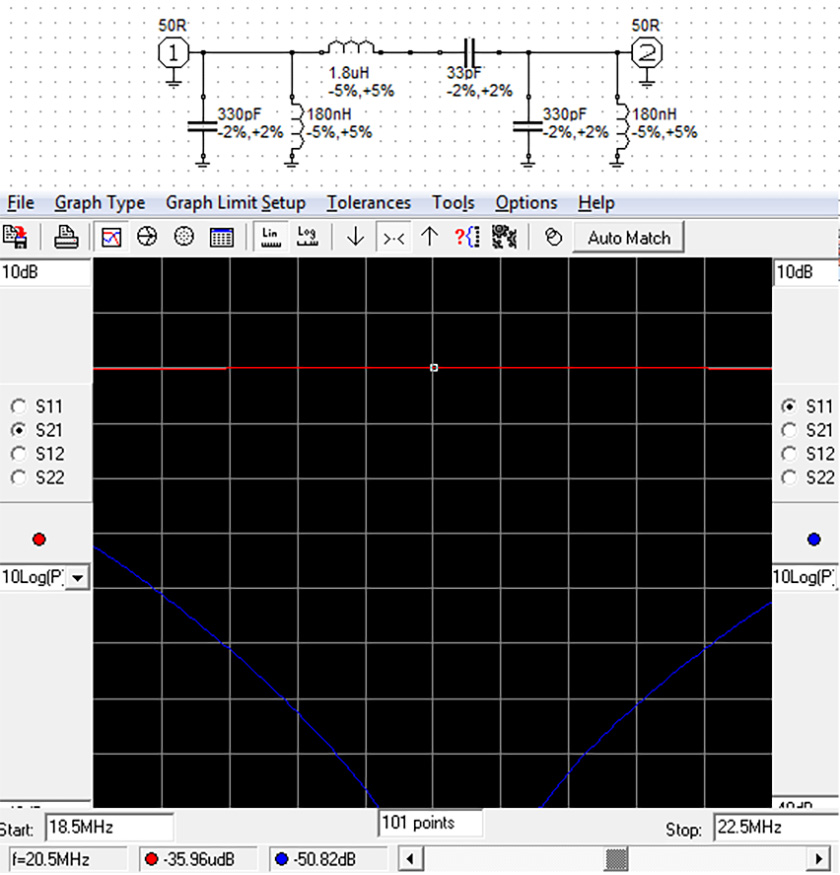Click the print icon
The width and height of the screenshot is (840, 875).
click(66, 237)
